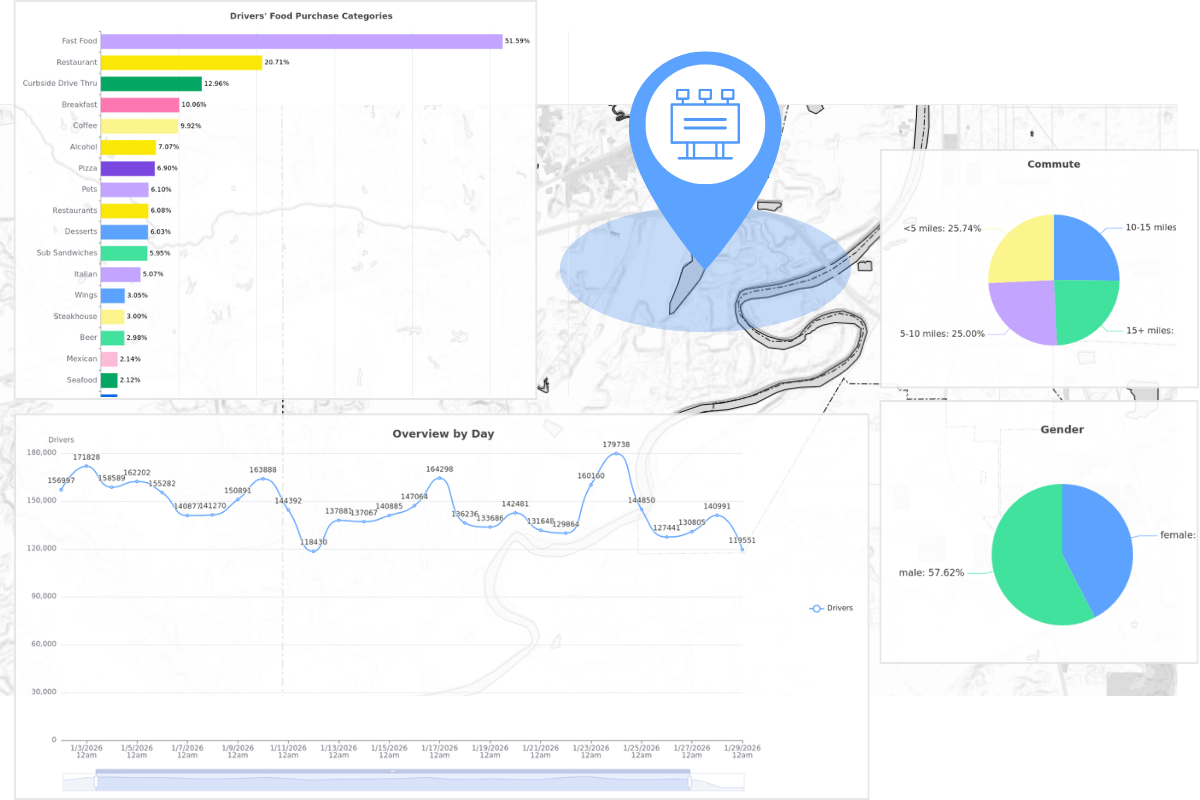Click the left handle of the date range slider
The height and width of the screenshot is (800, 1200).
[96, 781]
